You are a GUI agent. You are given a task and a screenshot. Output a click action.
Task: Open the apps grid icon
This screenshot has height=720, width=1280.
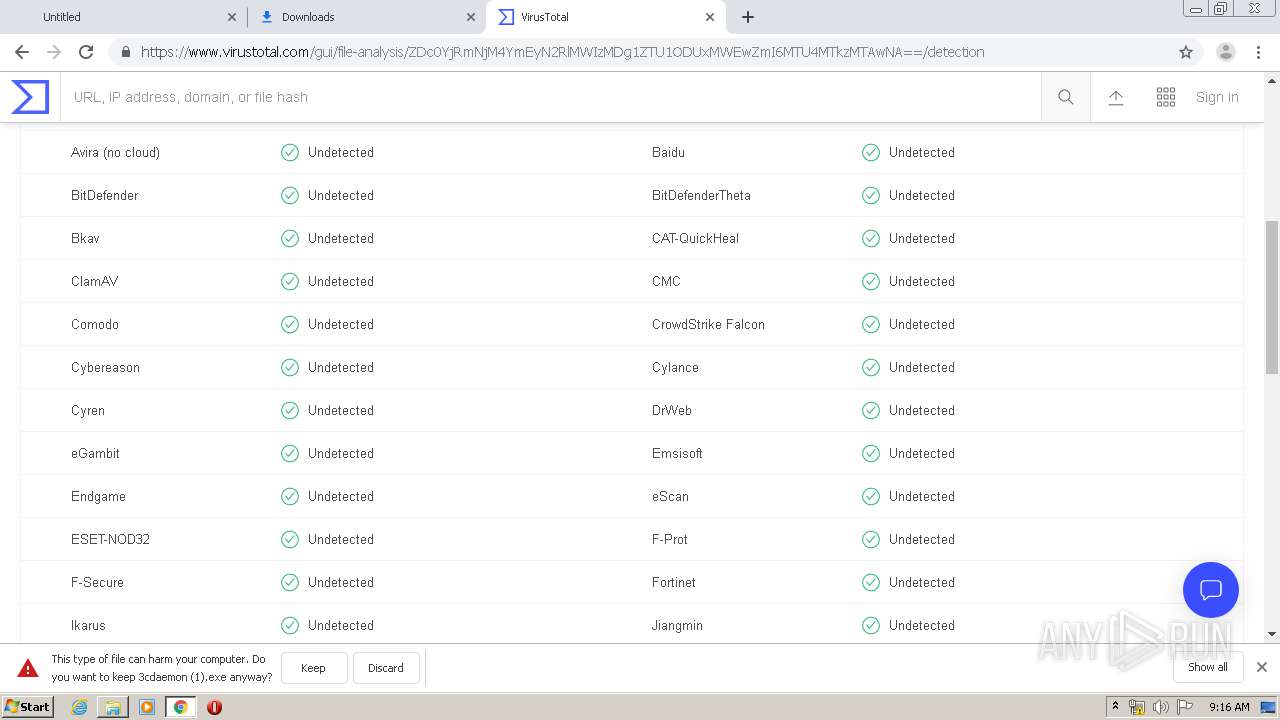(x=1166, y=97)
